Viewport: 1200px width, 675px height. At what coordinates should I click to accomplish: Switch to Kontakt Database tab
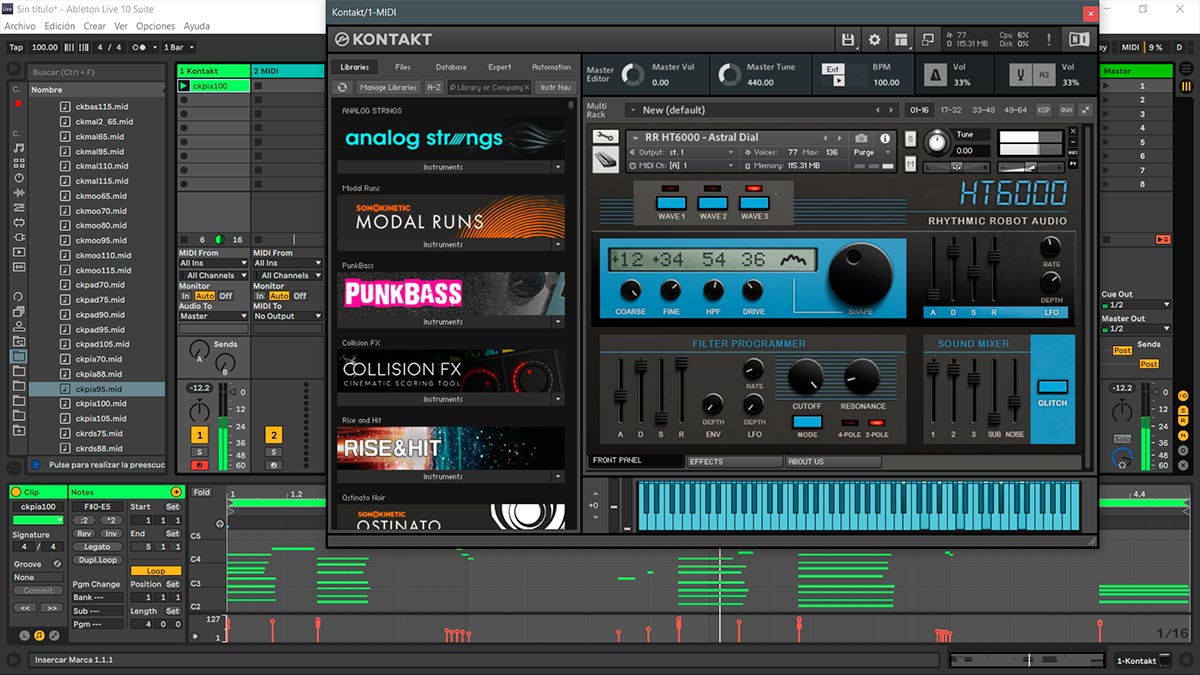click(451, 67)
